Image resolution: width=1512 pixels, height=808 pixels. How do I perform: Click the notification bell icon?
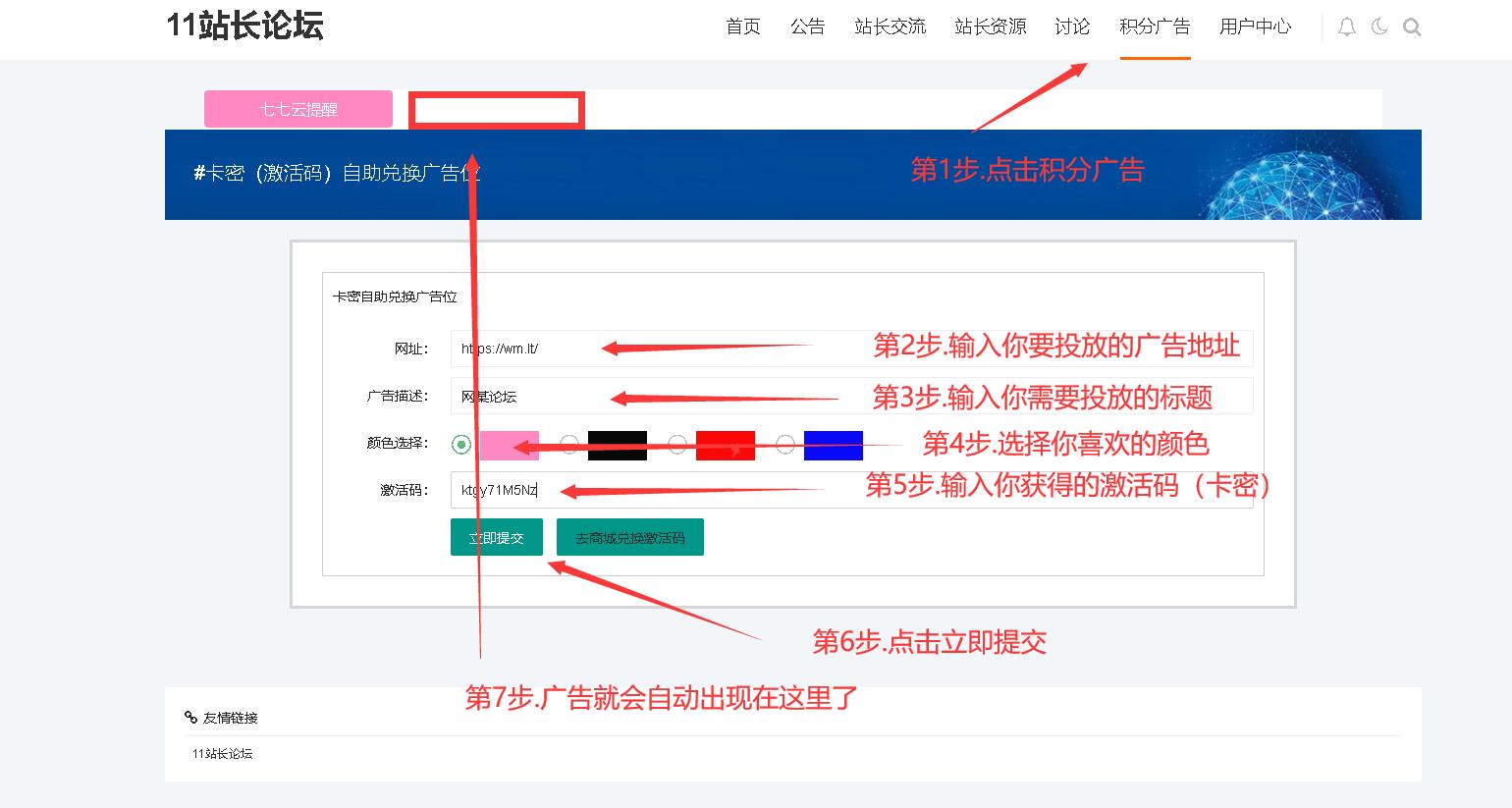click(x=1347, y=27)
